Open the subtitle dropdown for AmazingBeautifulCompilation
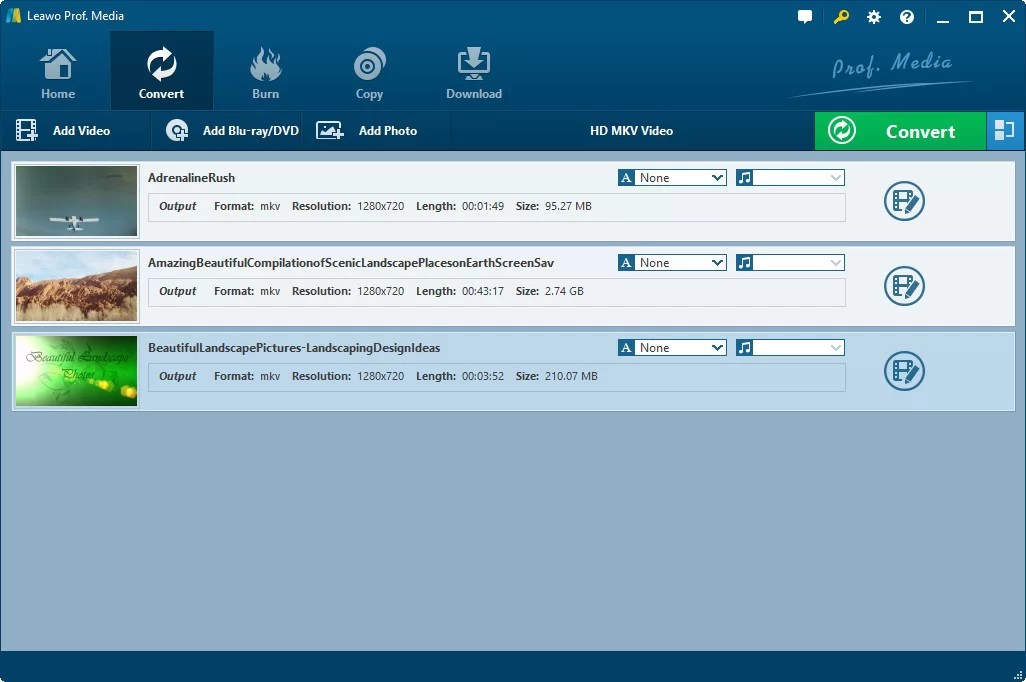This screenshot has height=682, width=1026. point(672,262)
